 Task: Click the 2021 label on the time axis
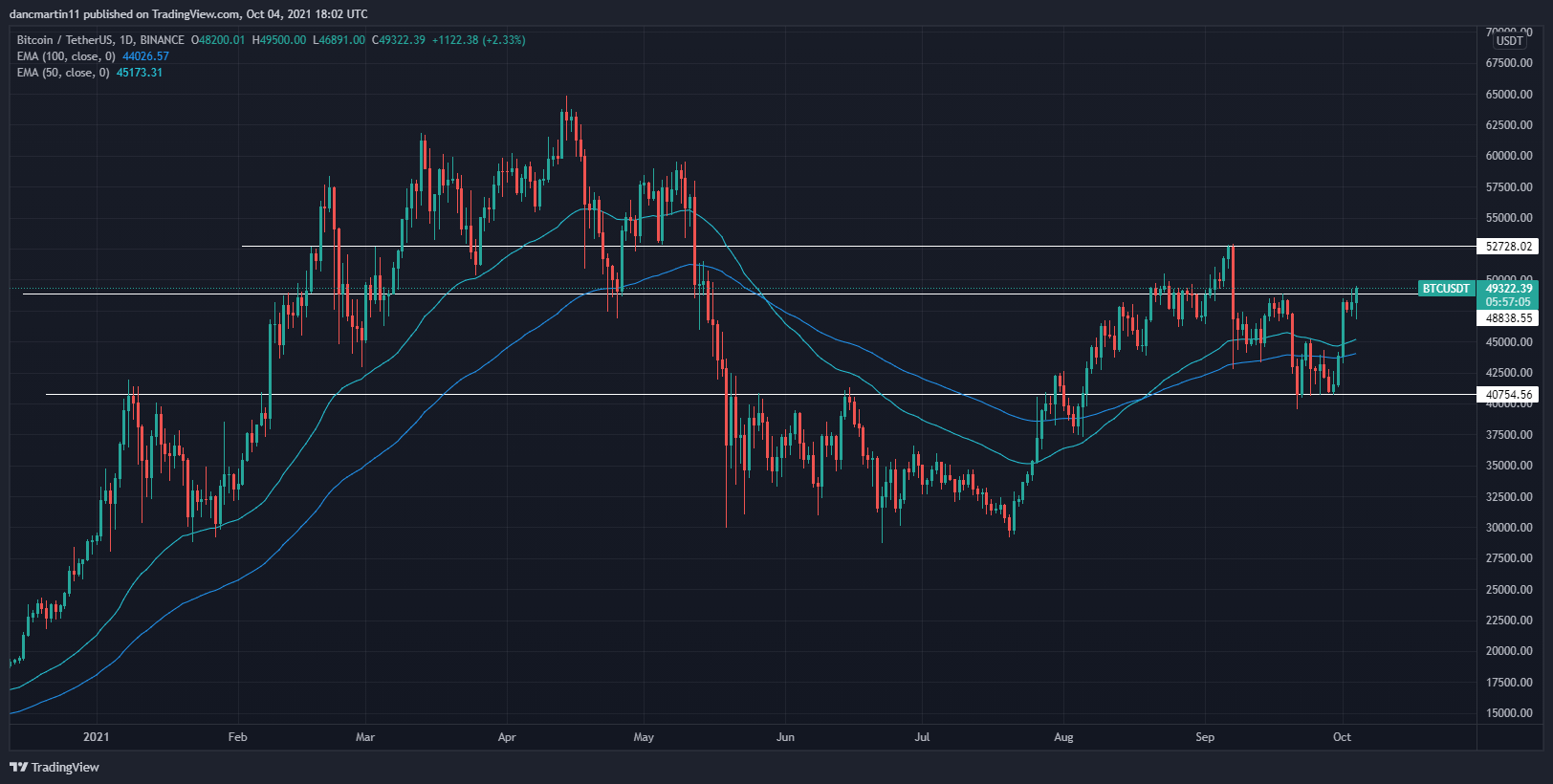pyautogui.click(x=96, y=737)
